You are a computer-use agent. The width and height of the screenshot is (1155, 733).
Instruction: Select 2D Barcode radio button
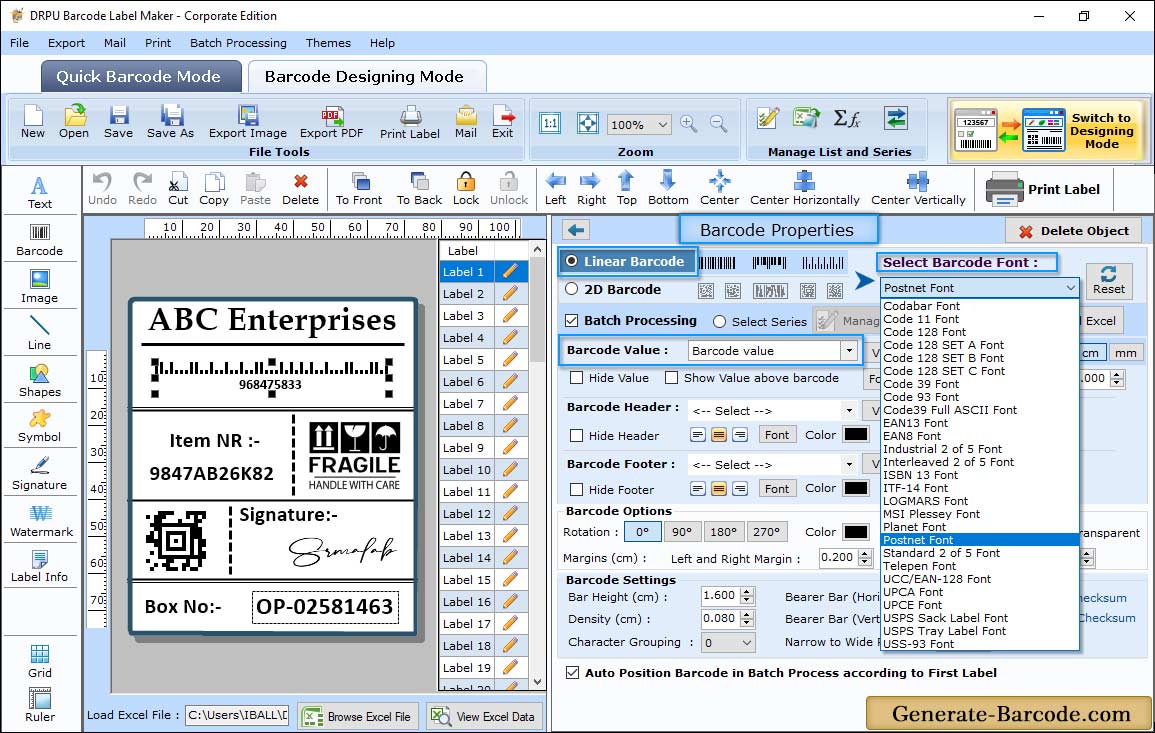[x=572, y=289]
